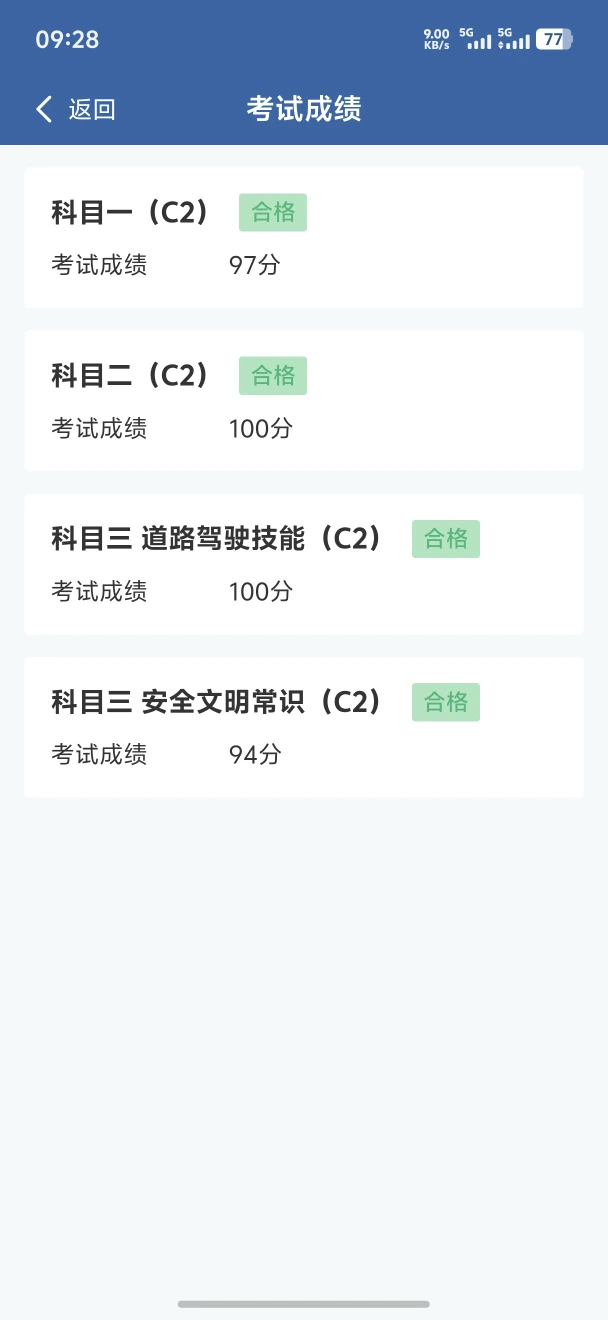Open 科目三 安全文明常识 result card
The image size is (608, 1320).
pos(304,727)
